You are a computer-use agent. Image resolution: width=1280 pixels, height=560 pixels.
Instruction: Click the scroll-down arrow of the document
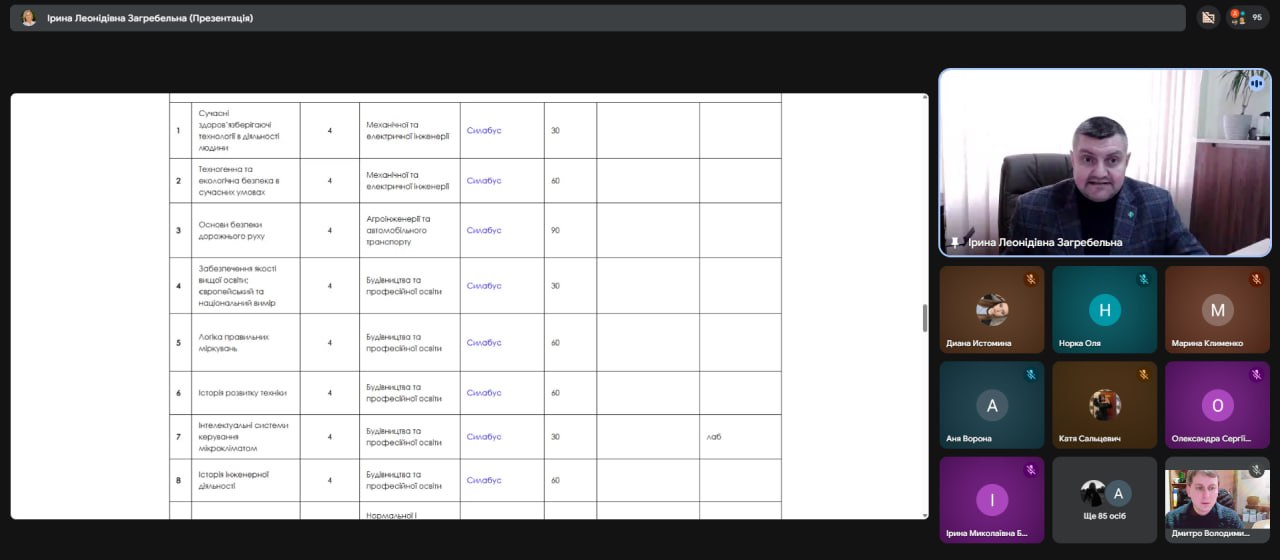(924, 514)
